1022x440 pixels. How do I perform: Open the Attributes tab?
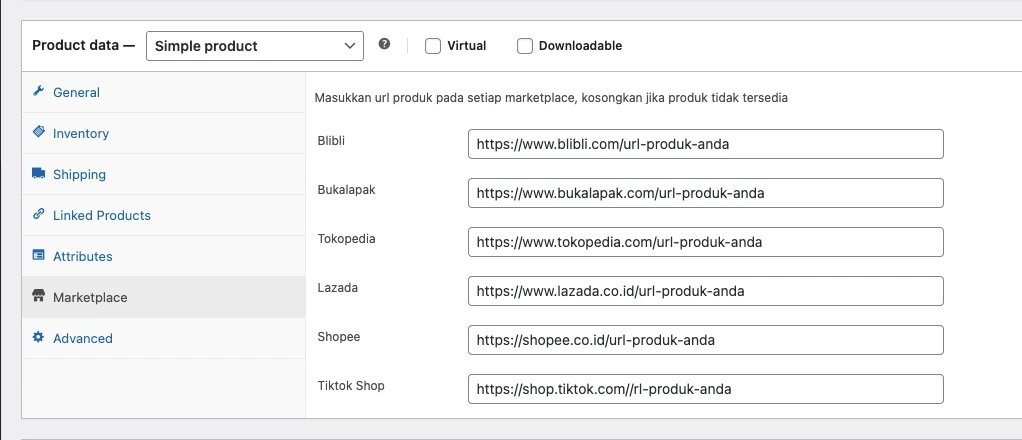(x=164, y=256)
